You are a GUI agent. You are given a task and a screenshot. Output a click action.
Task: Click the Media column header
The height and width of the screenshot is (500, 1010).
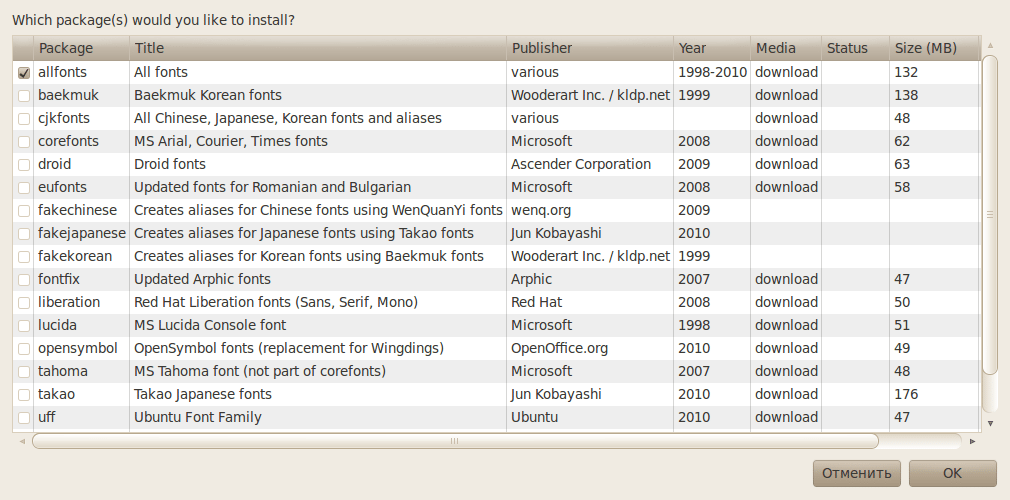pyautogui.click(x=785, y=48)
